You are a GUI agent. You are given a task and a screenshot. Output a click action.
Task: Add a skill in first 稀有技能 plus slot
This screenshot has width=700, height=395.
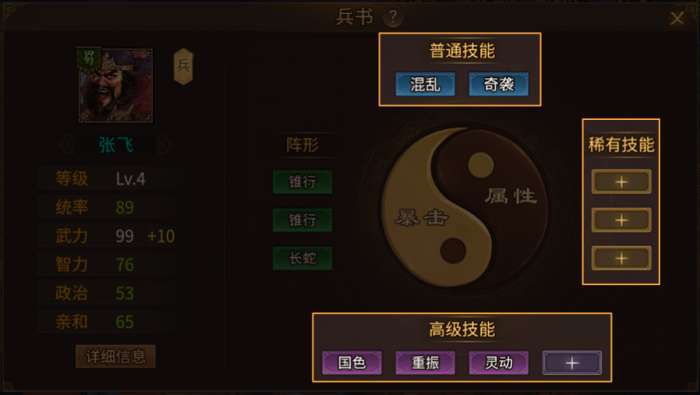(621, 182)
